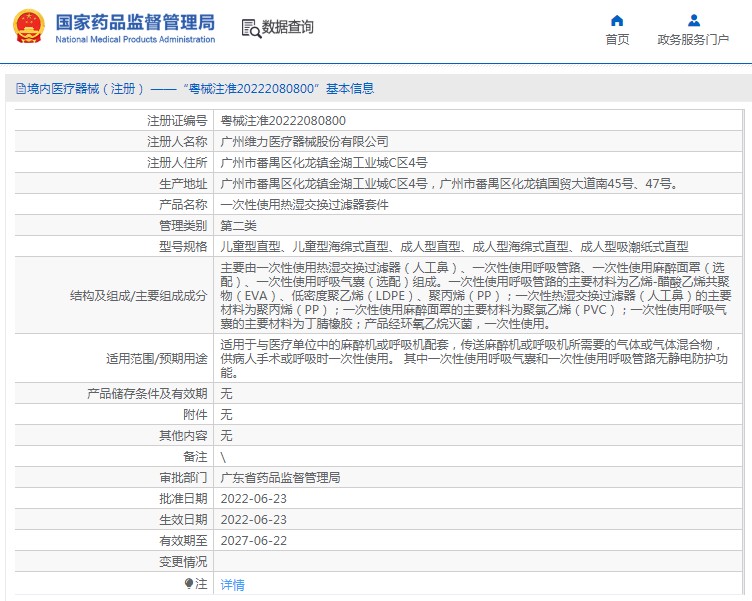Click the 产品储存条件及有效期 label
The image size is (752, 601).
click(147, 394)
